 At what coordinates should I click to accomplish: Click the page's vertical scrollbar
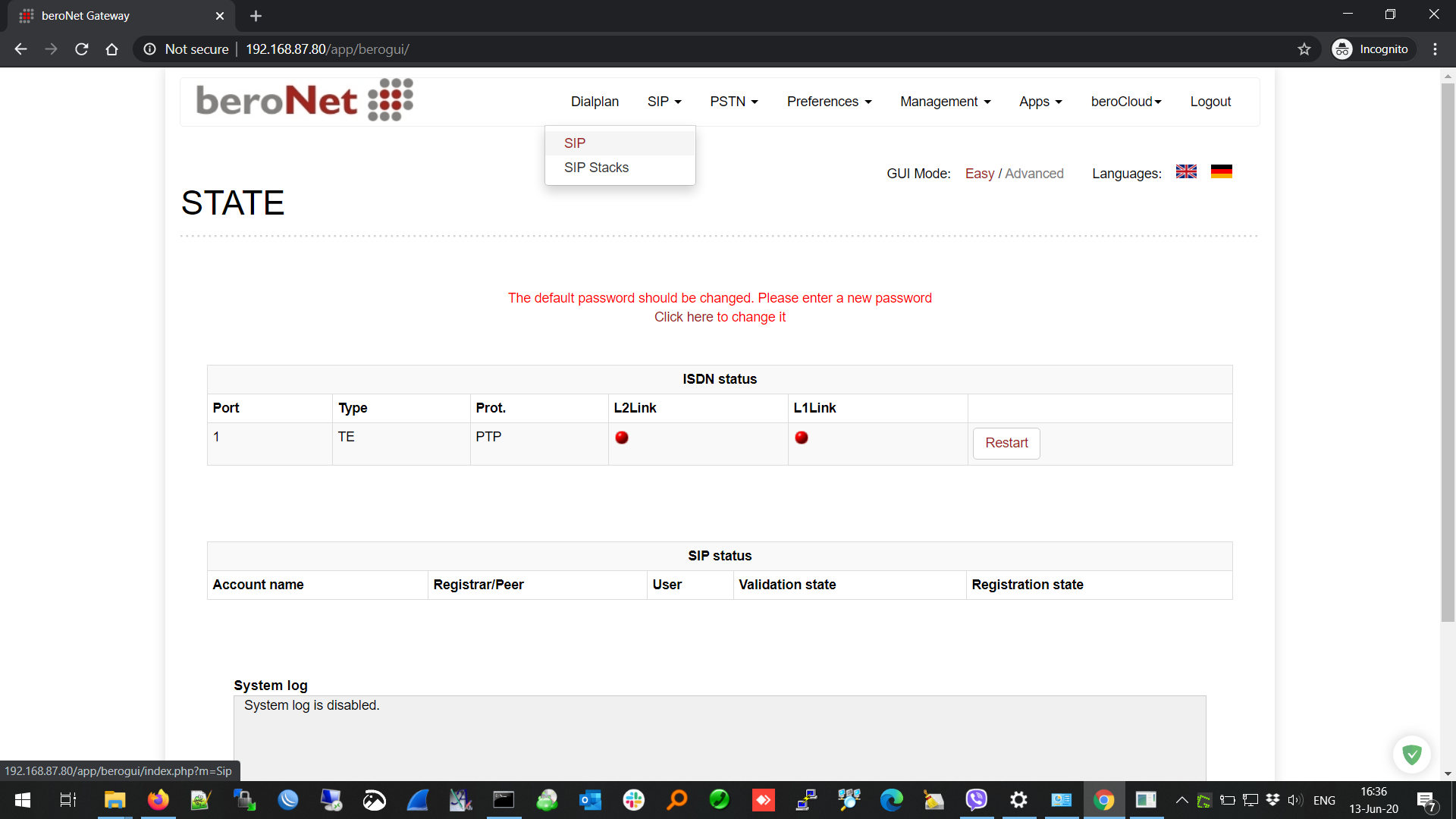point(1448,349)
